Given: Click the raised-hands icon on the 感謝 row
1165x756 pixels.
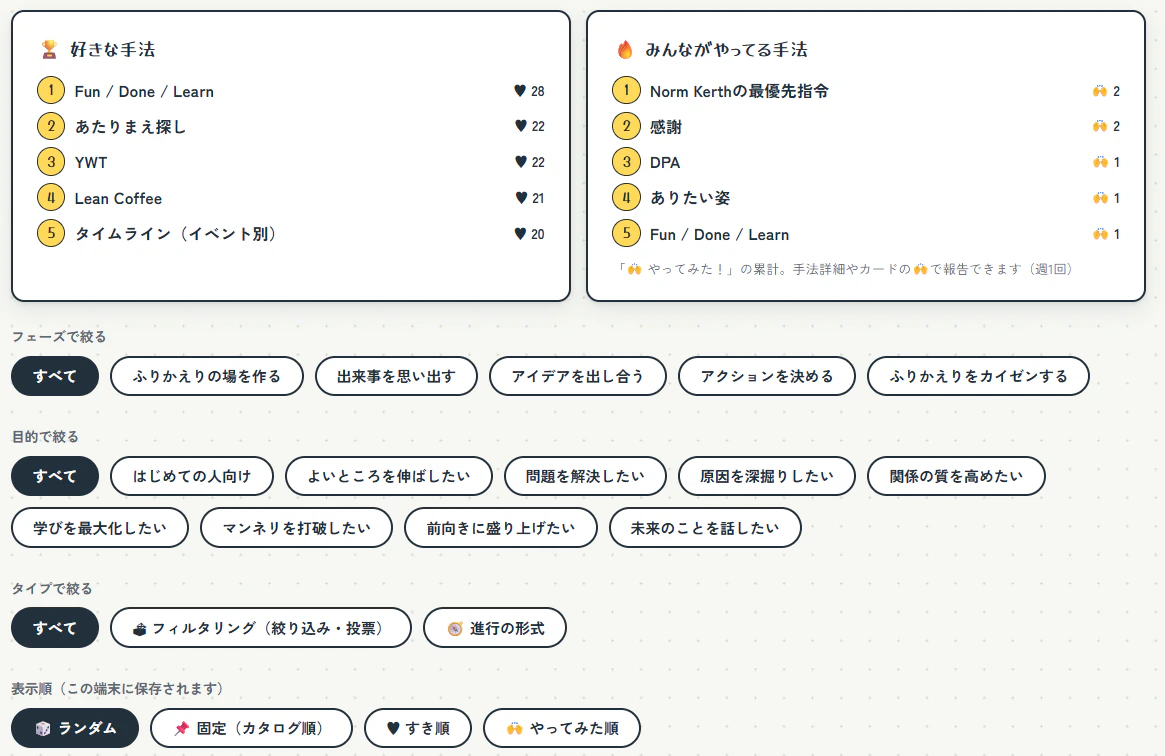Looking at the screenshot, I should click(1100, 126).
